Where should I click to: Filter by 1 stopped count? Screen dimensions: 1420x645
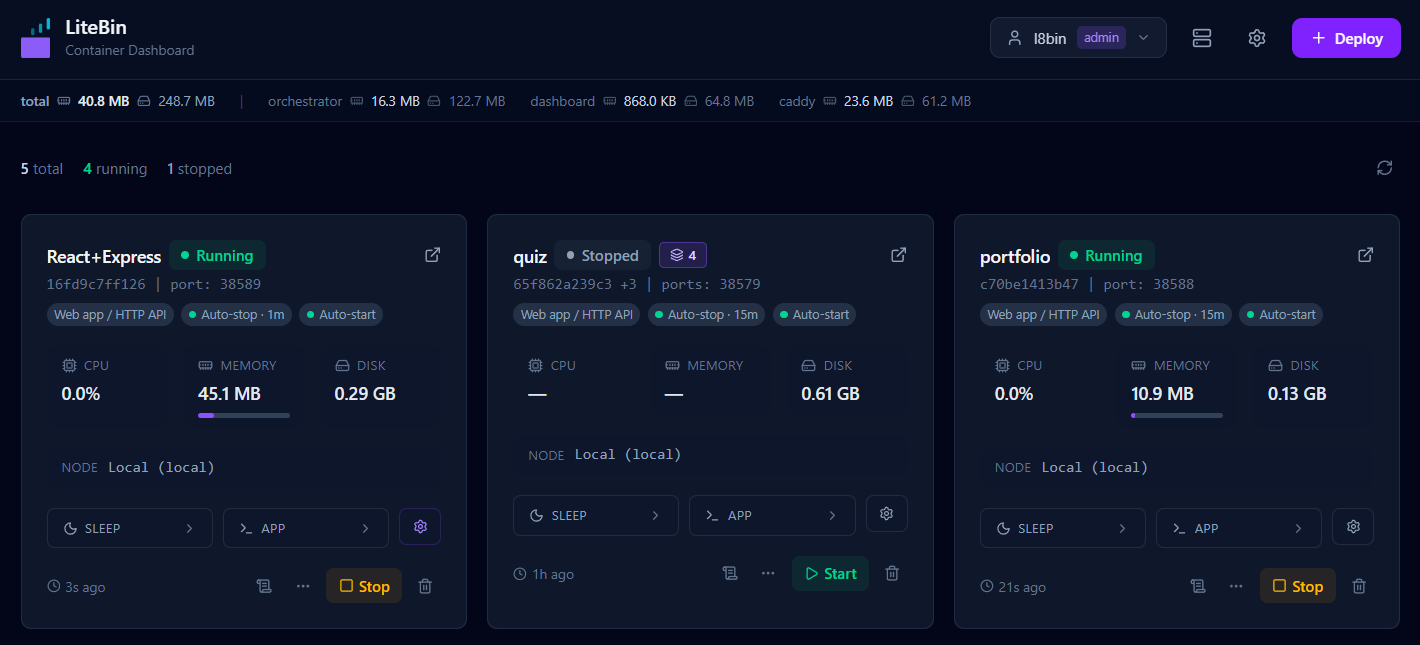click(x=199, y=169)
